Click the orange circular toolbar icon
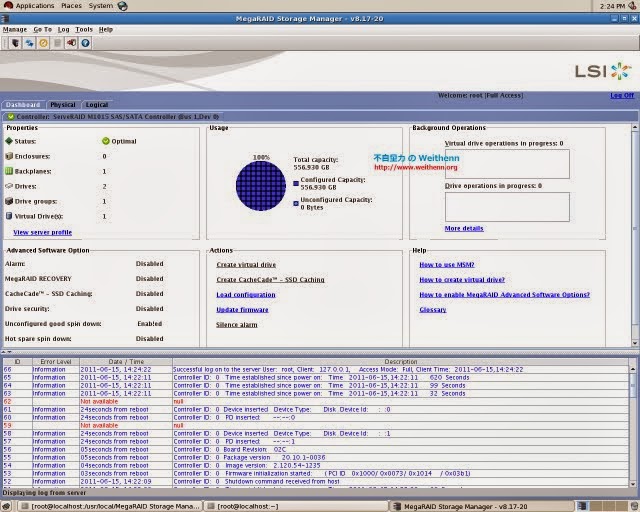 (43, 42)
